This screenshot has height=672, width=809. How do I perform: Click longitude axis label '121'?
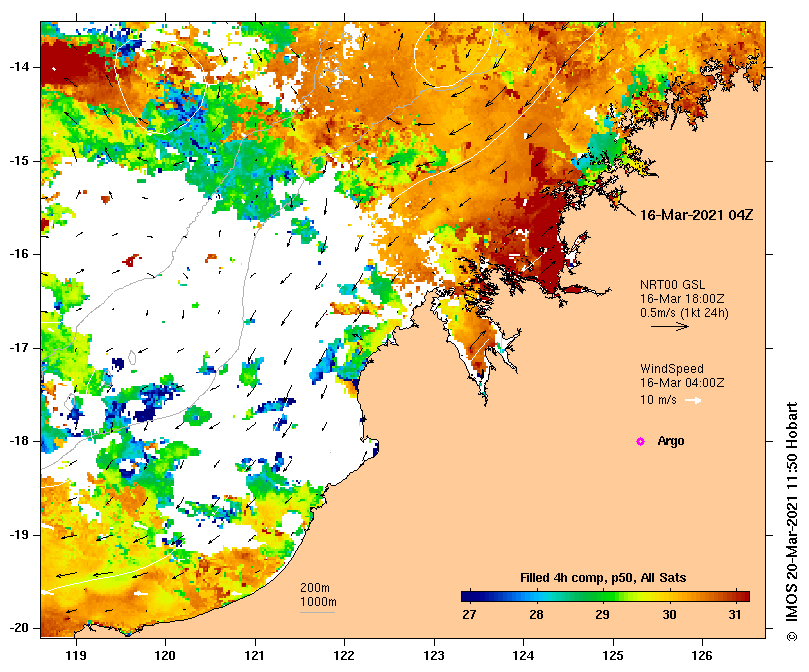[255, 656]
